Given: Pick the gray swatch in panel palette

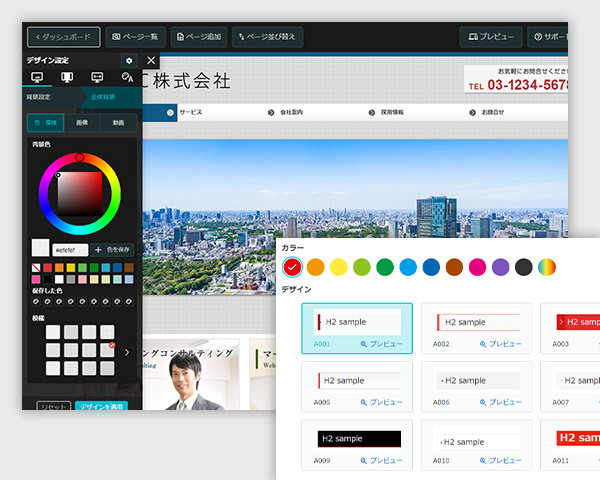Looking at the screenshot, I should (71, 279).
